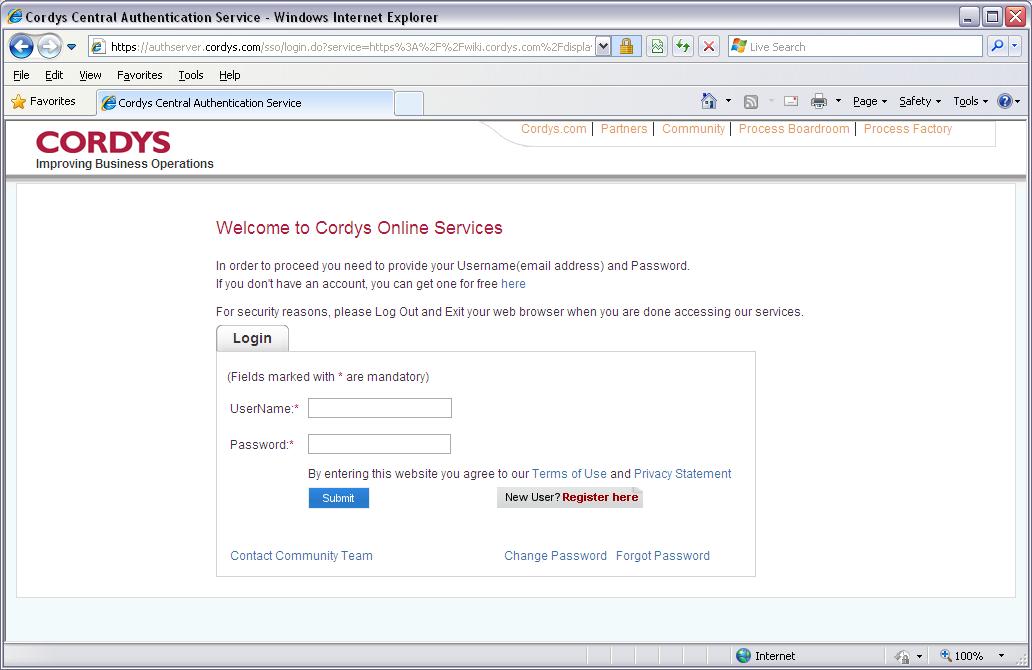
Task: Open Contact Community Team link
Action: (x=301, y=555)
